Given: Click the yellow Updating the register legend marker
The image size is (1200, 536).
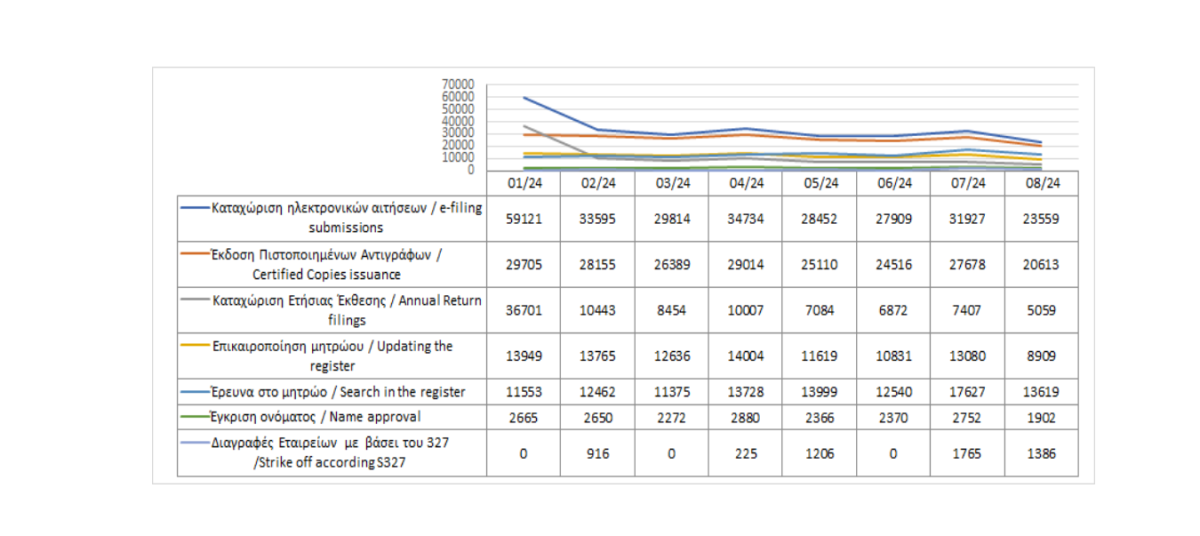Looking at the screenshot, I should tap(196, 346).
